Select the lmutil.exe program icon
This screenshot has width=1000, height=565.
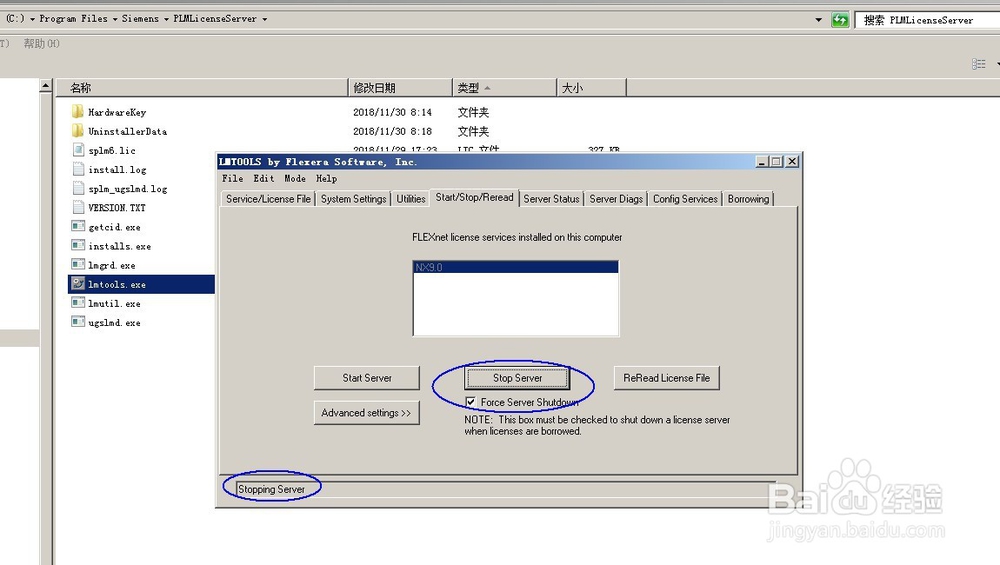click(x=78, y=303)
